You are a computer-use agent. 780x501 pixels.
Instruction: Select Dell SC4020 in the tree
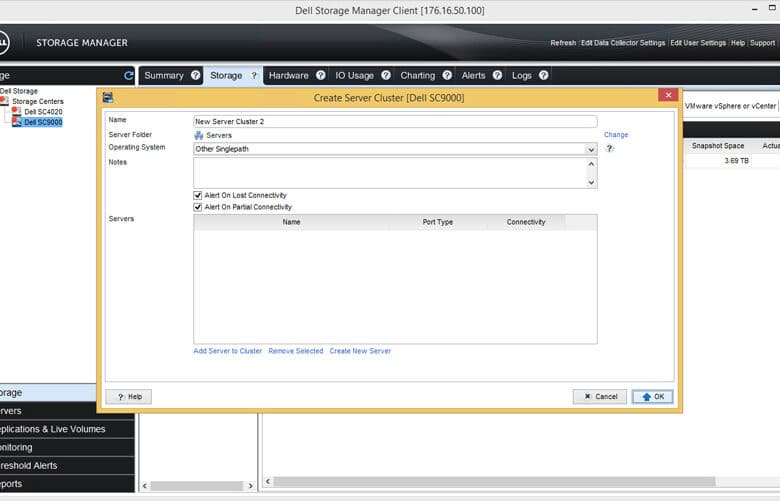pos(43,112)
